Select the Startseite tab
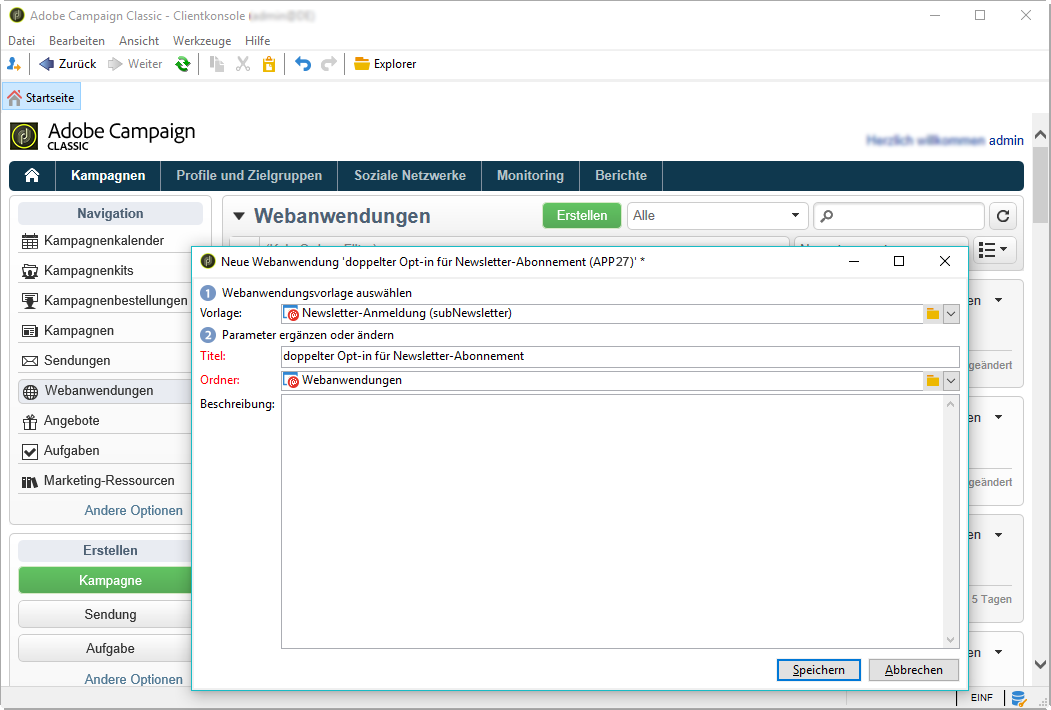The height and width of the screenshot is (710, 1051). [x=42, y=97]
